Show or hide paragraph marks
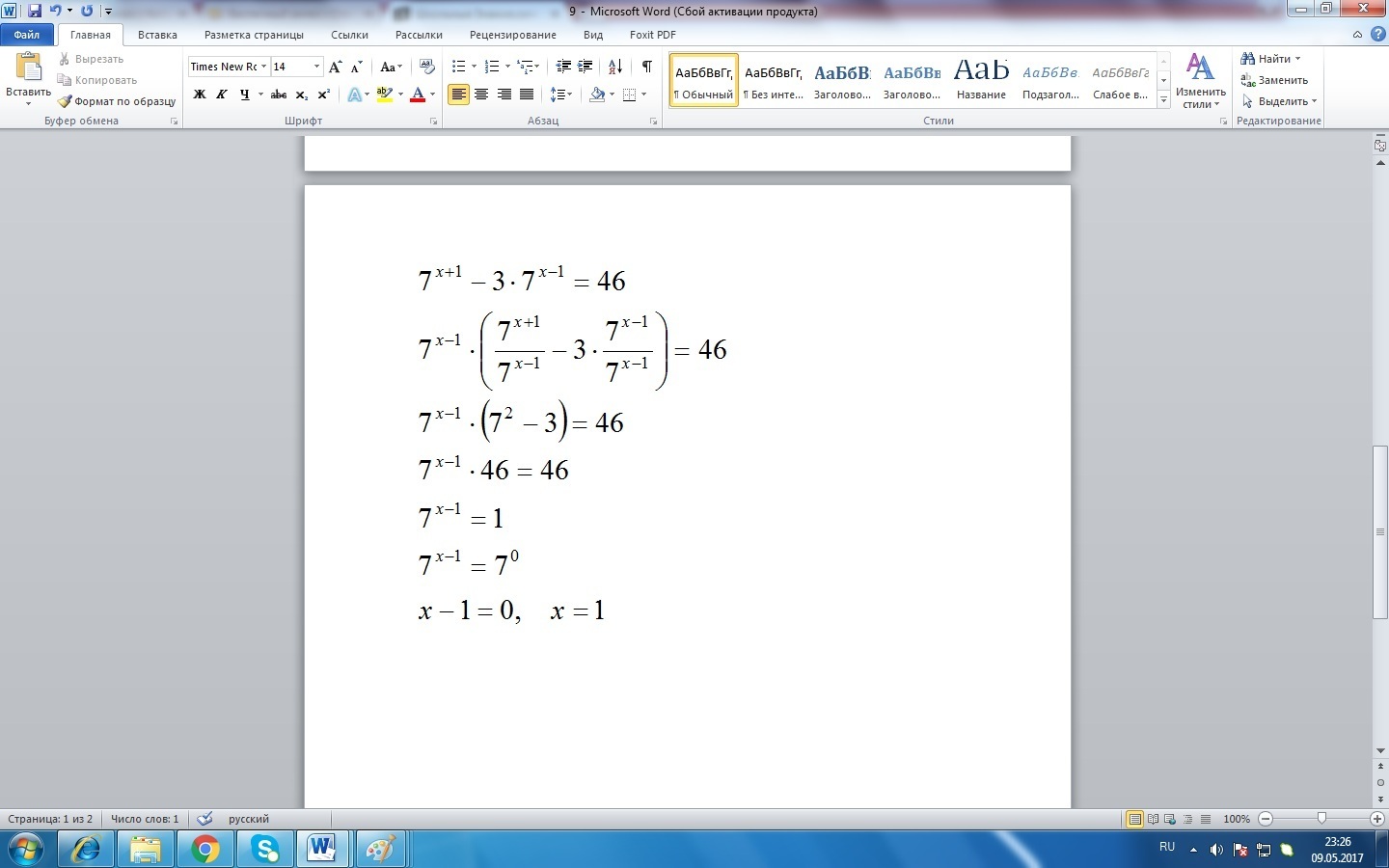Viewport: 1389px width, 868px height. coord(646,67)
